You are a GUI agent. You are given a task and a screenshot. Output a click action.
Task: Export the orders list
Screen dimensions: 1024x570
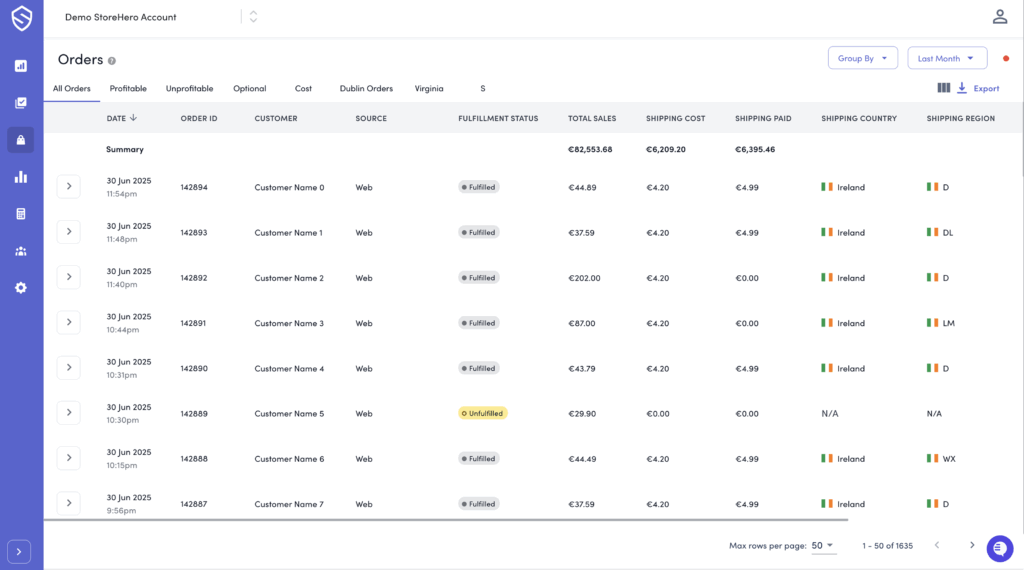click(x=978, y=88)
